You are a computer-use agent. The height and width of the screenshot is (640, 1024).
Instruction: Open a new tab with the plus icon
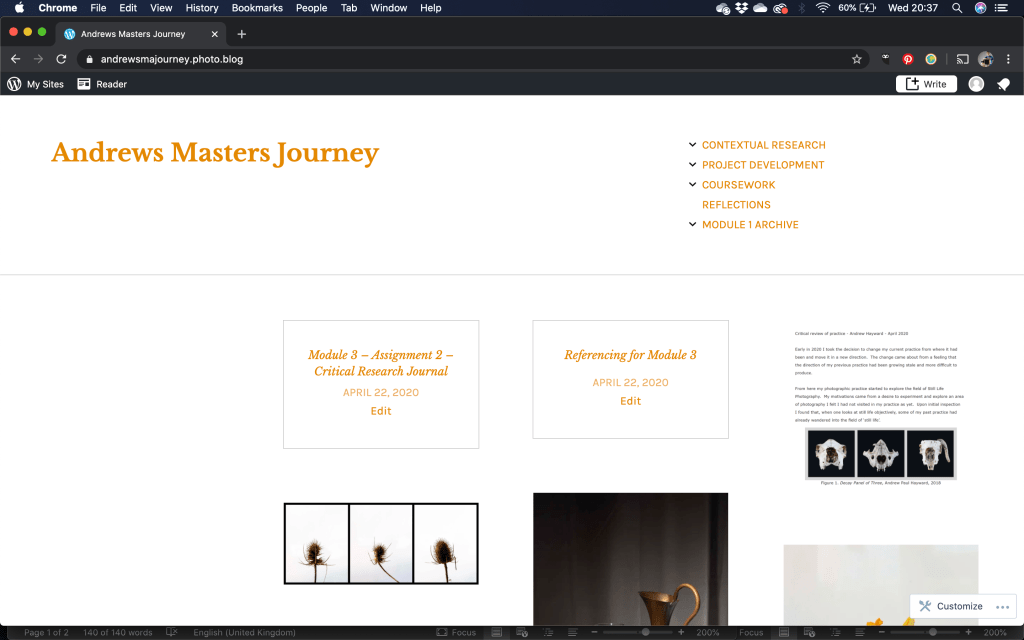pyautogui.click(x=241, y=34)
